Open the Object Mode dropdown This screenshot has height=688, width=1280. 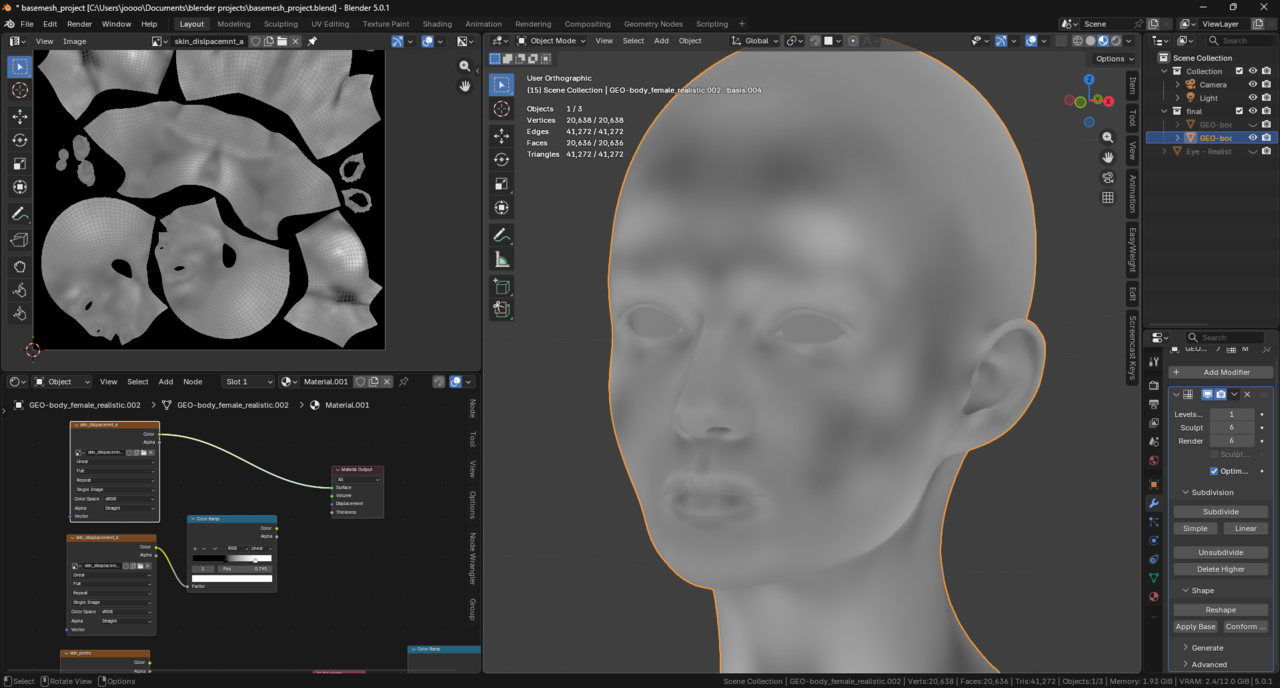coord(551,41)
